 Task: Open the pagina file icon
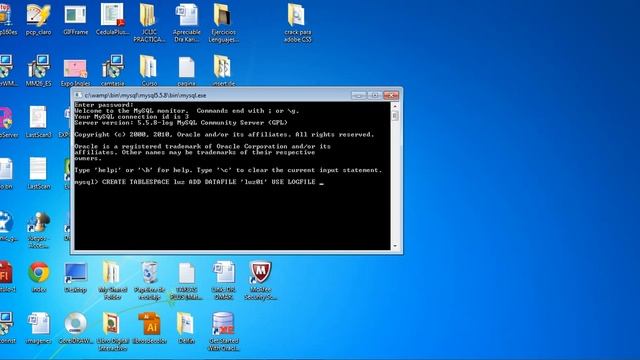pyautogui.click(x=187, y=70)
